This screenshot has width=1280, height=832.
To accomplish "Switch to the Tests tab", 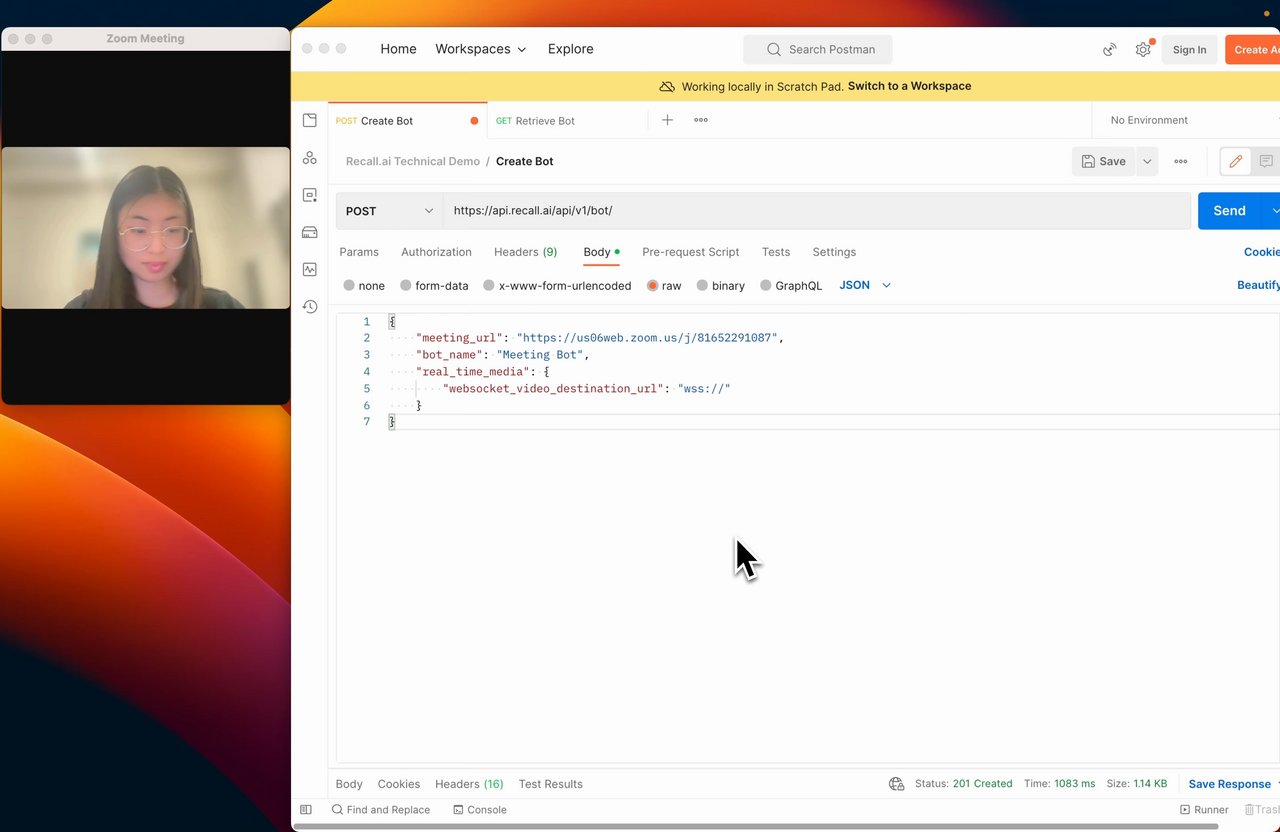I will 776,252.
